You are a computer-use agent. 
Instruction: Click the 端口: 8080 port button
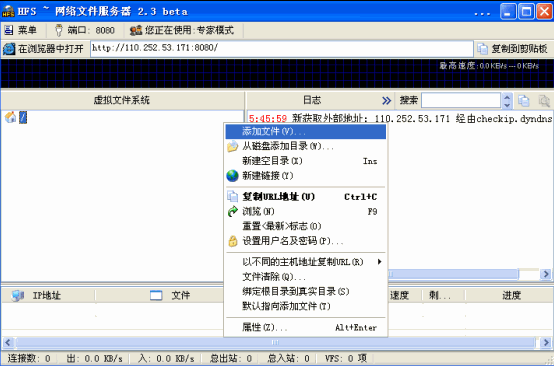click(85, 30)
